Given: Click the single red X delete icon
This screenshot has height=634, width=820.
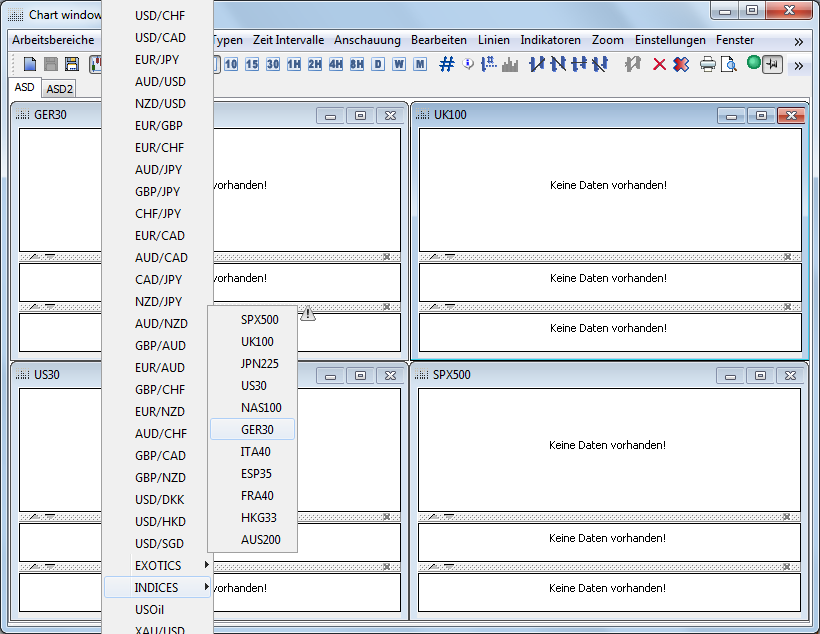Looking at the screenshot, I should [x=659, y=64].
